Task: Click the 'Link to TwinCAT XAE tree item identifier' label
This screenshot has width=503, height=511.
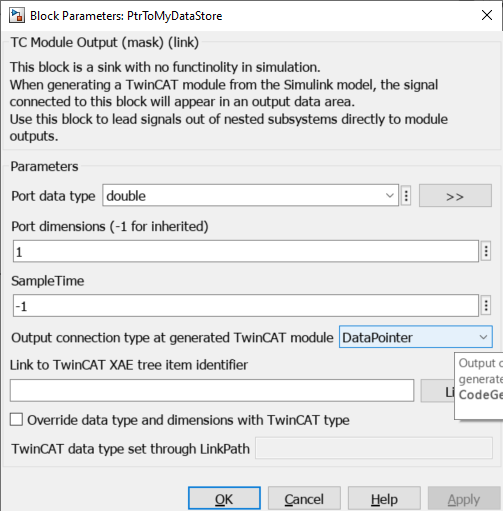Action: coord(129,365)
